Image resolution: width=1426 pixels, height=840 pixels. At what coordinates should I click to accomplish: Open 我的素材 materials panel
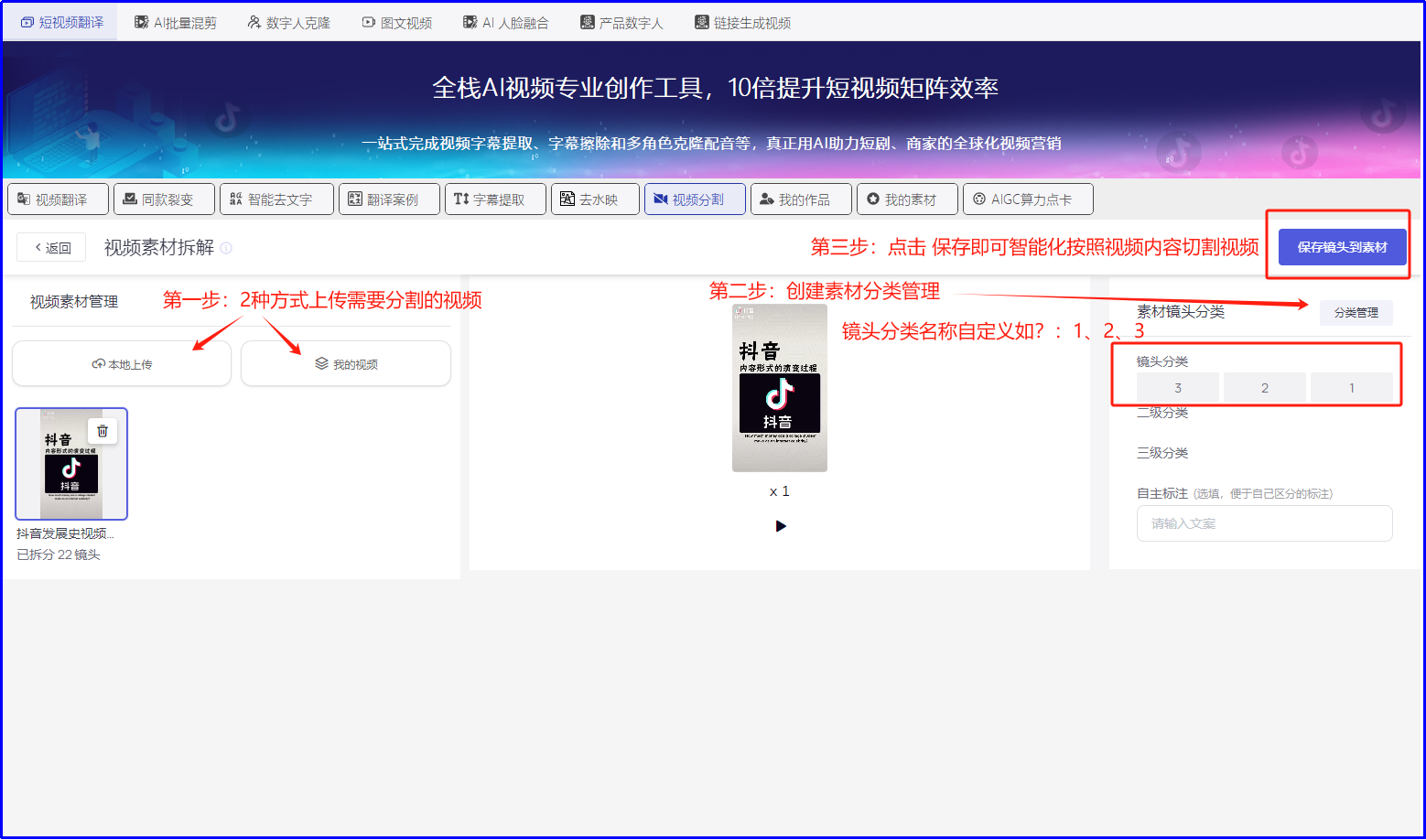coord(907,199)
